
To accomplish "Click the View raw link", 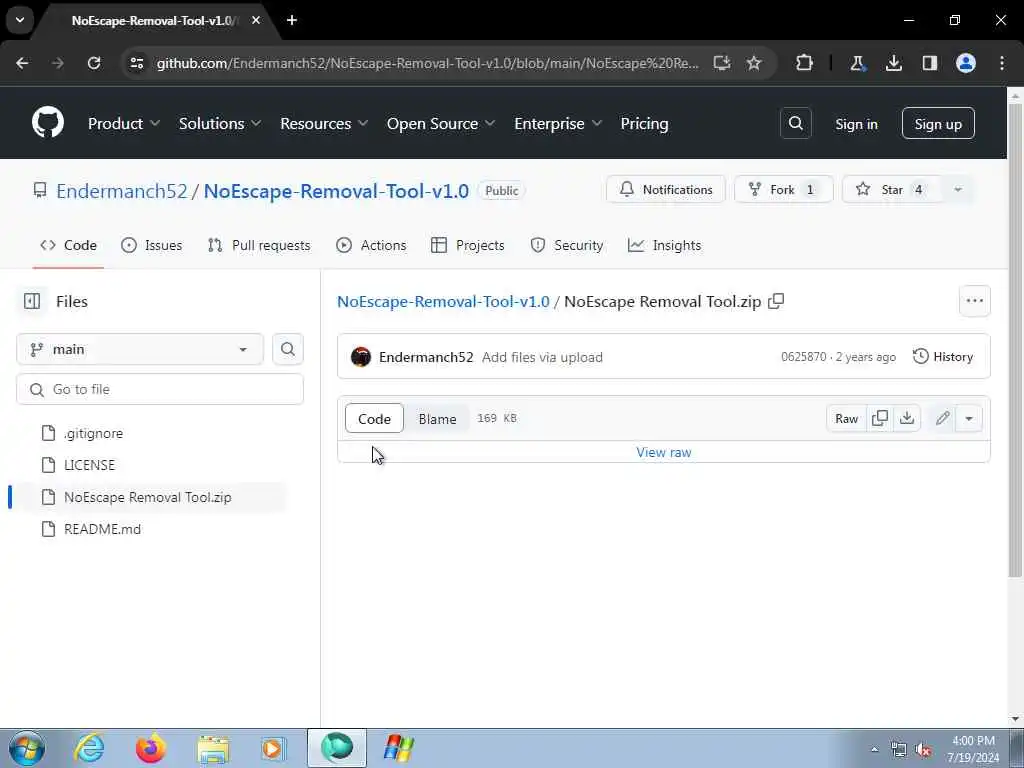I will pyautogui.click(x=664, y=452).
